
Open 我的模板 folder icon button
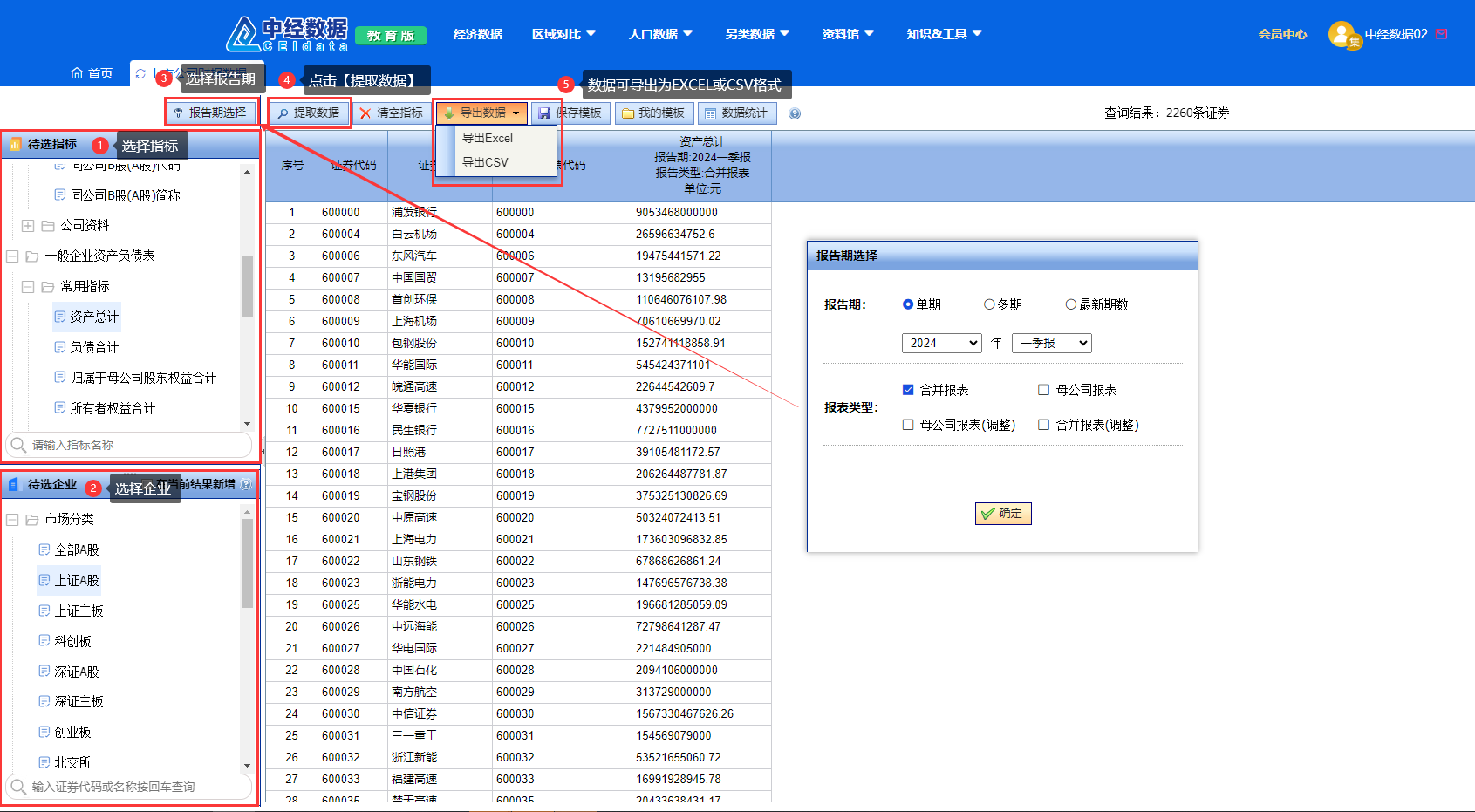click(627, 113)
